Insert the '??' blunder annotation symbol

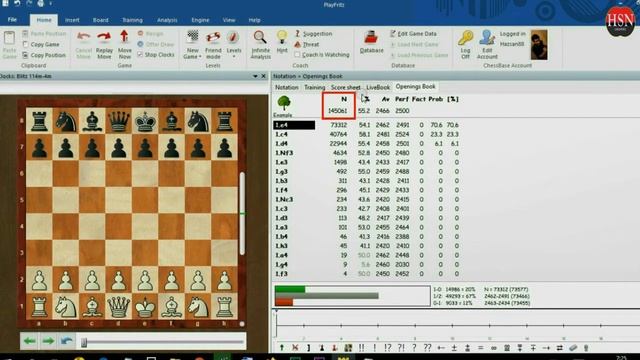coord(427,348)
